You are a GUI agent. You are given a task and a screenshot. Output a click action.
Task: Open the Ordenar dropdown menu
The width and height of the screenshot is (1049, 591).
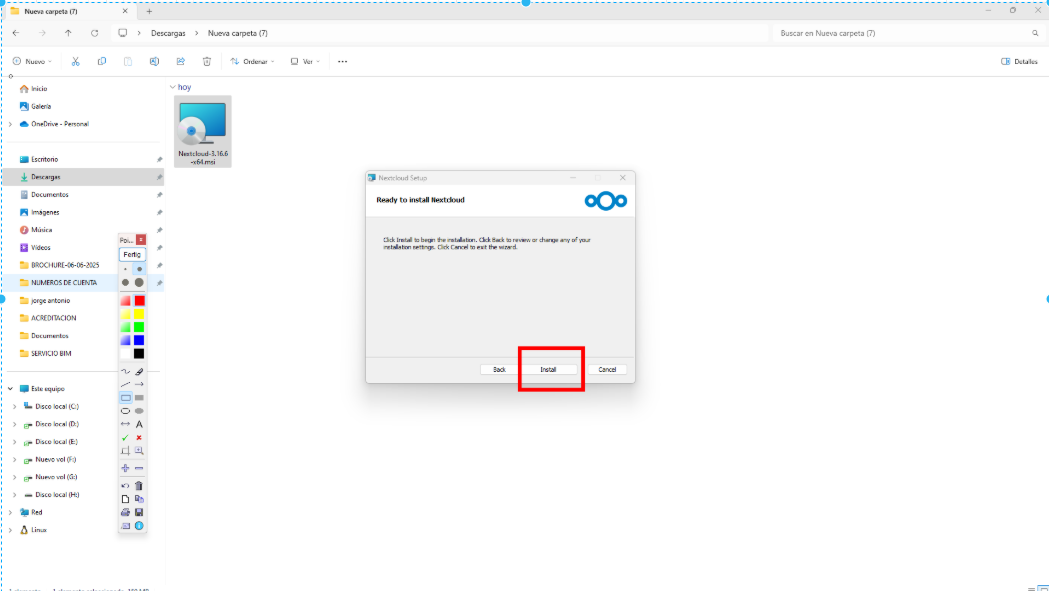pyautogui.click(x=252, y=61)
